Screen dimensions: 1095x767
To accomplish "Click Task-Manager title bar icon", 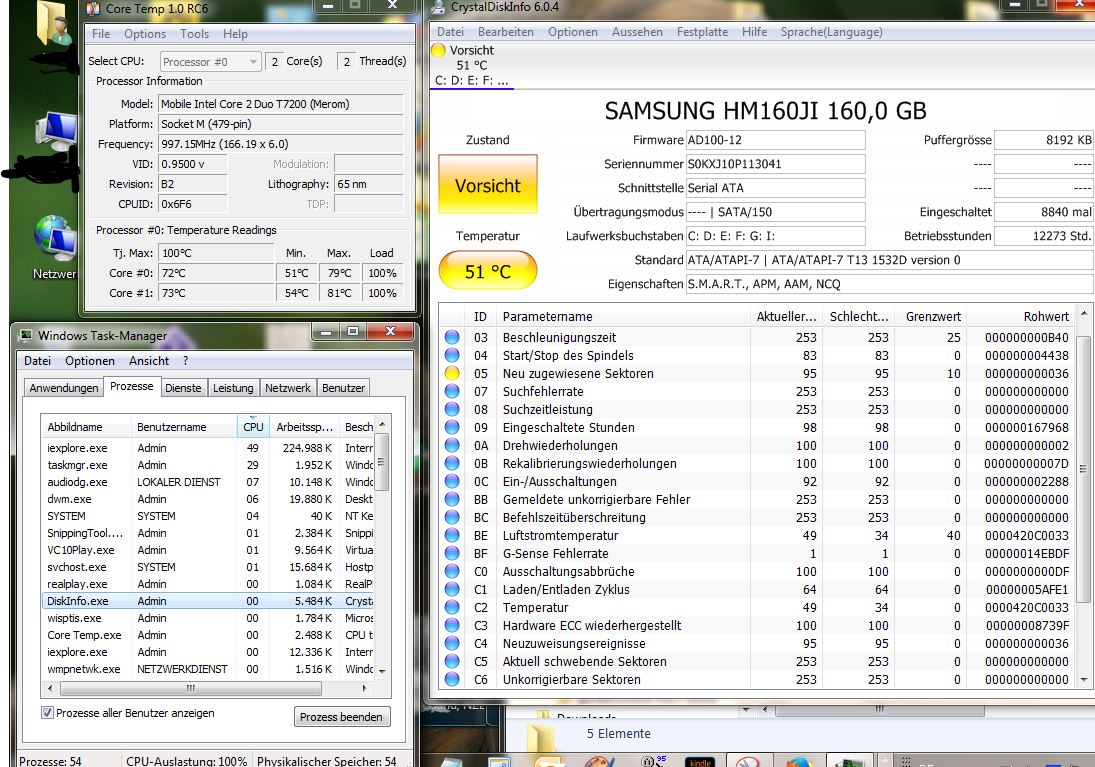I will tap(26, 335).
